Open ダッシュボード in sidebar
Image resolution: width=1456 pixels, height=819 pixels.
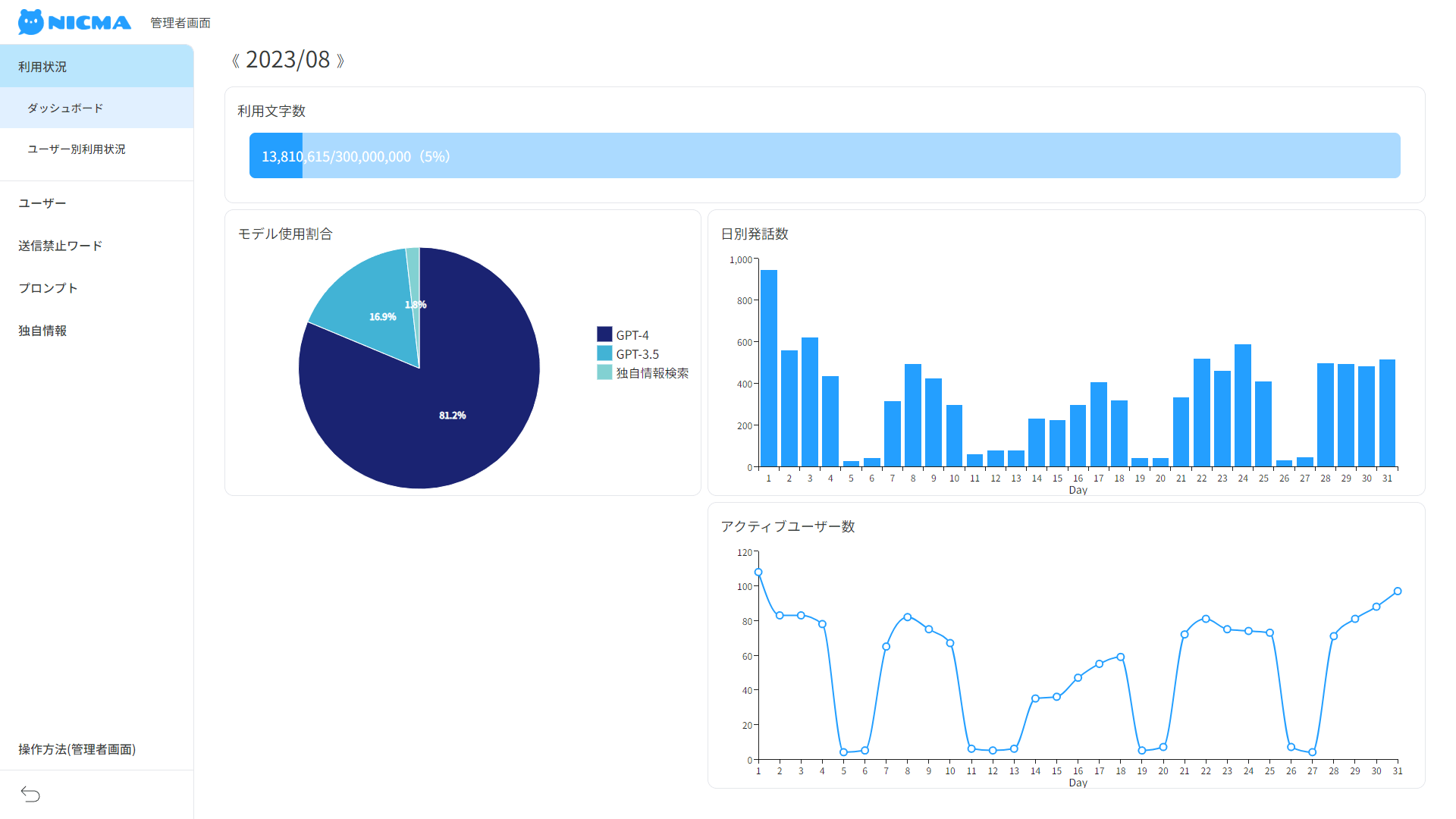coord(65,108)
